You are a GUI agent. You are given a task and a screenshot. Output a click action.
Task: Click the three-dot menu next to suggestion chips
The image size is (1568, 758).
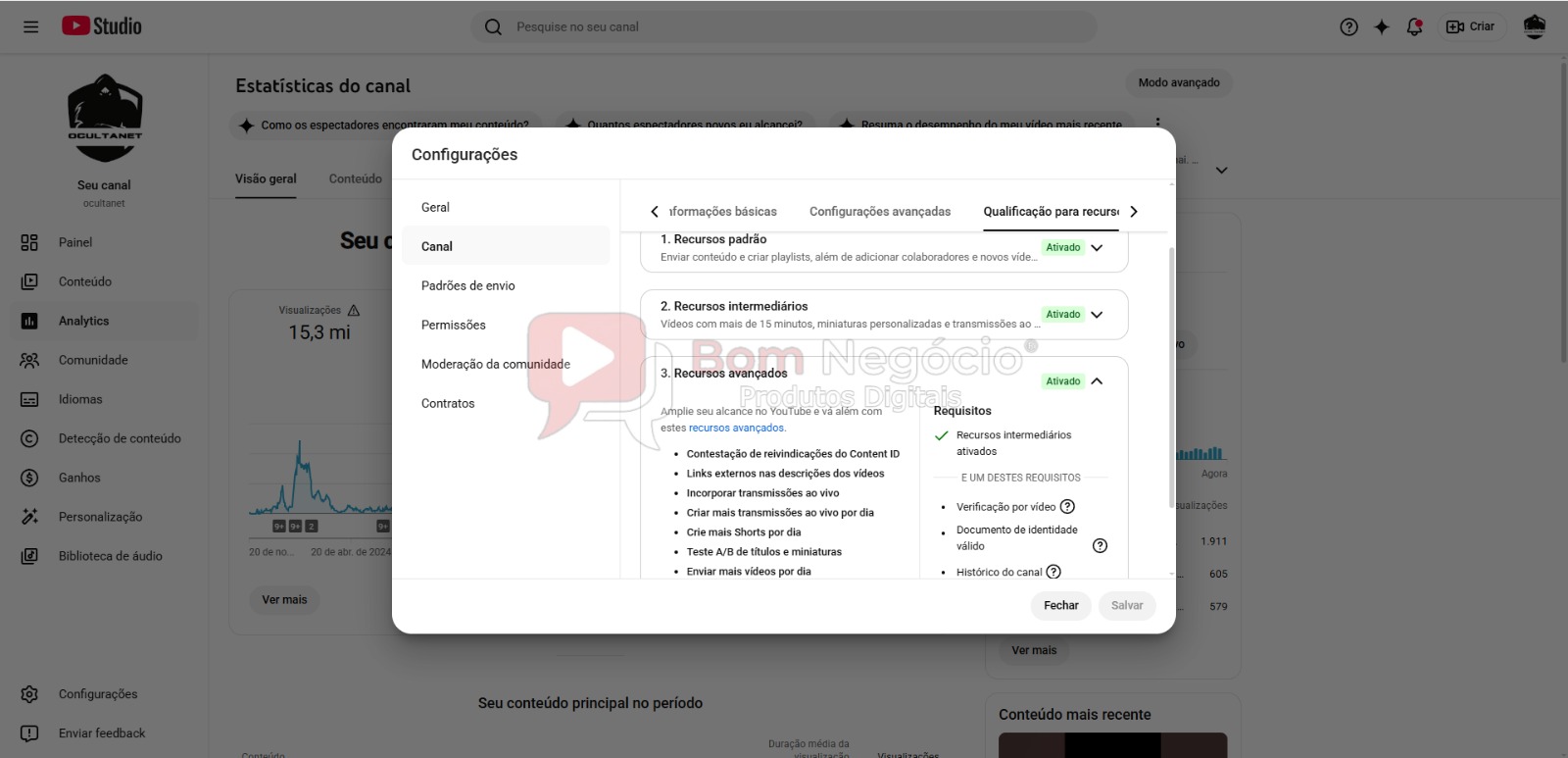1157,125
